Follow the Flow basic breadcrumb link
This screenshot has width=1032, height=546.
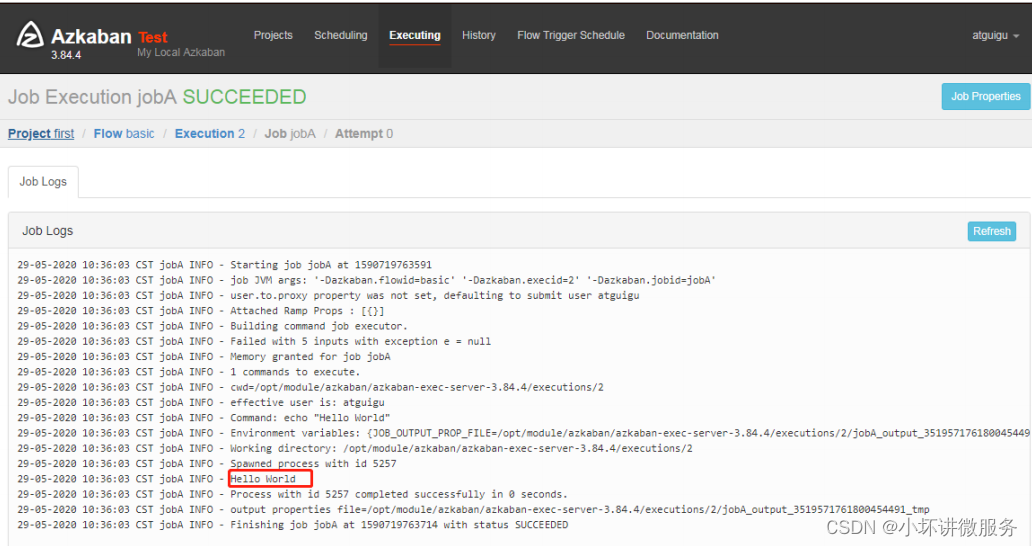click(x=124, y=134)
